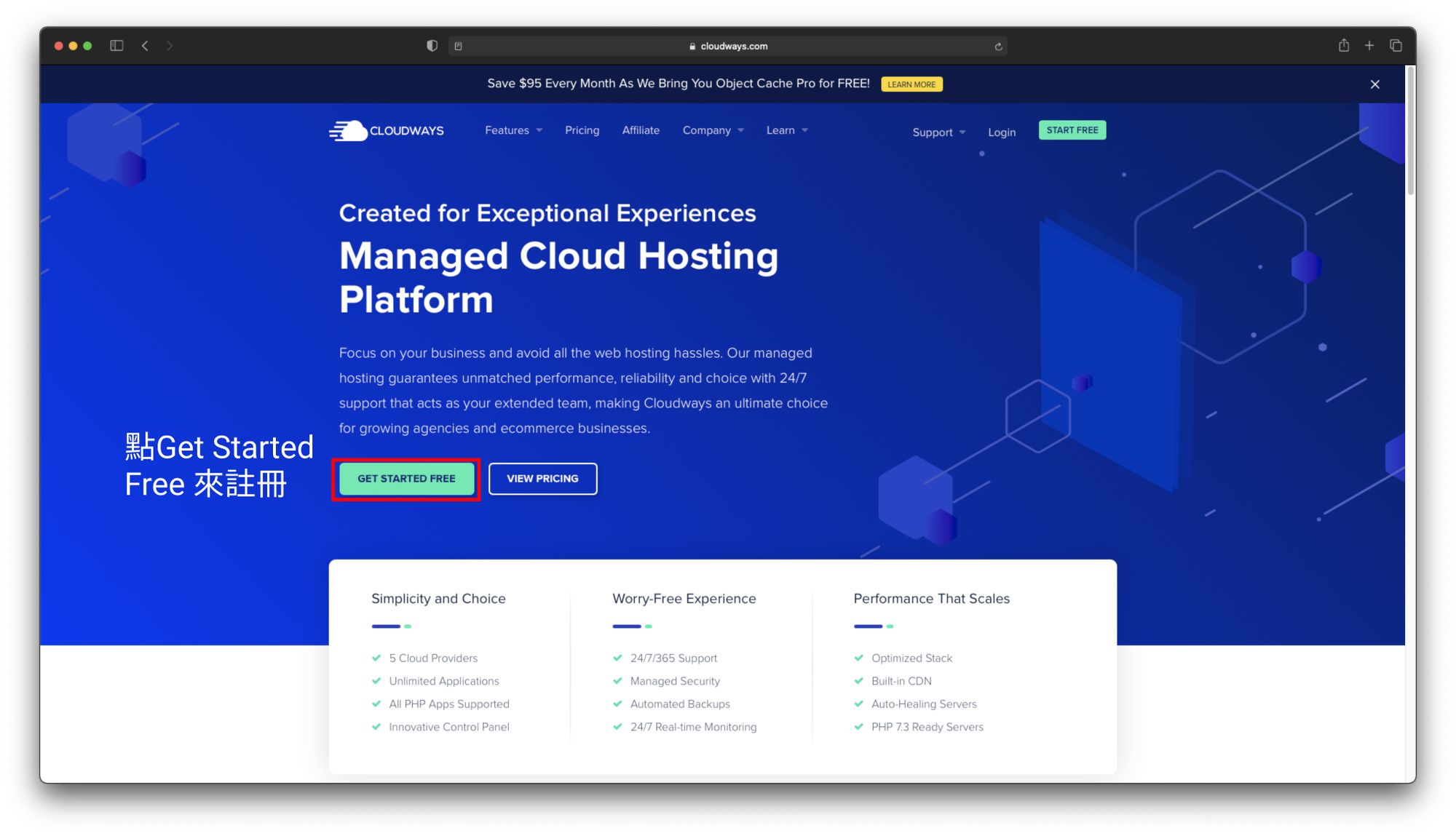
Task: Open a new tab with the plus icon
Action: pos(1369,45)
